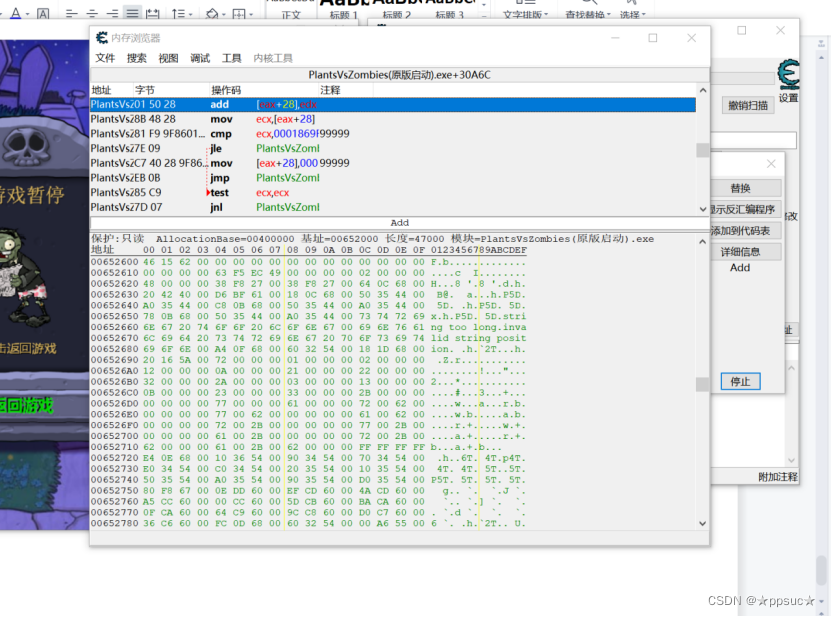Click the distributed alignment icon
Screen dimensions: 831x617
point(153,13)
